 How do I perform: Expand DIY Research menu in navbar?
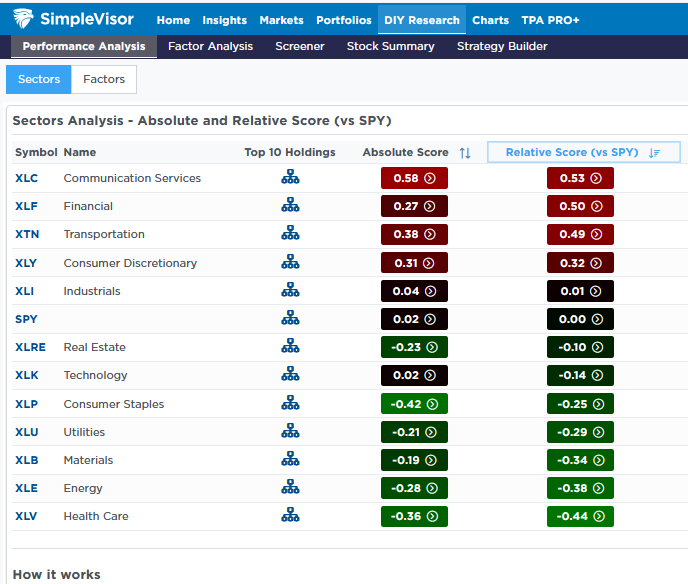(x=421, y=20)
